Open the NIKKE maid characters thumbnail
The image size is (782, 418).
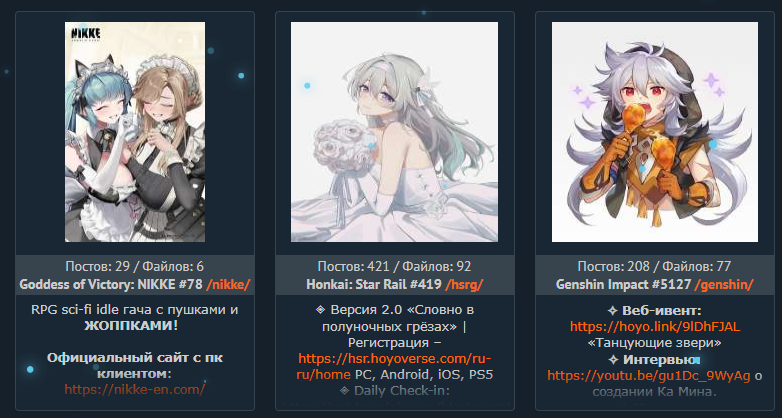coord(135,132)
